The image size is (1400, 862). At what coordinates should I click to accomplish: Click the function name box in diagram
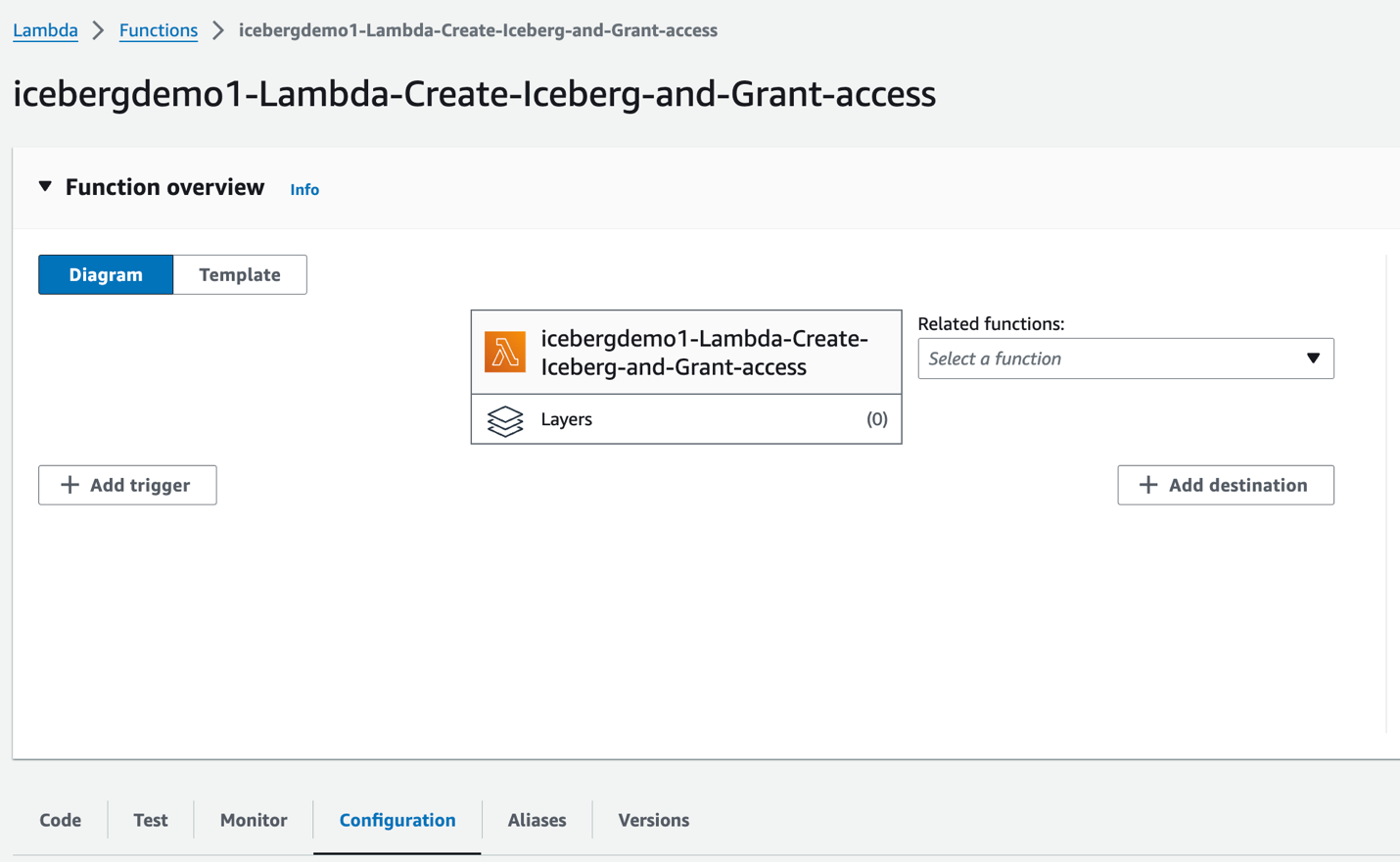(705, 353)
